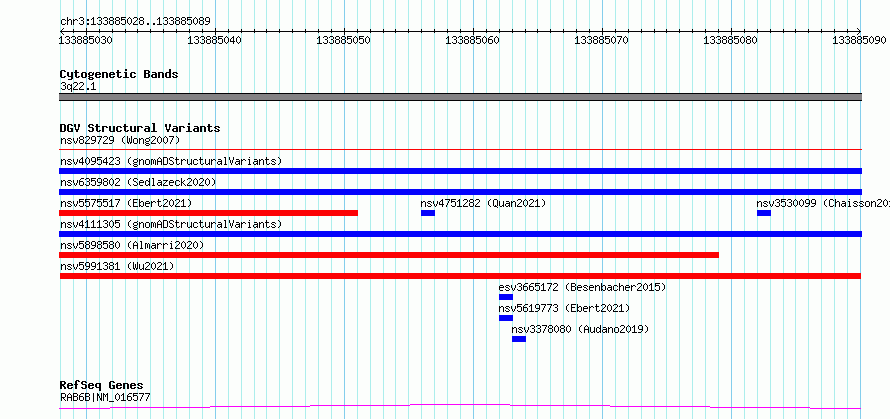Click the red bar under nsv5575517

coord(208,213)
